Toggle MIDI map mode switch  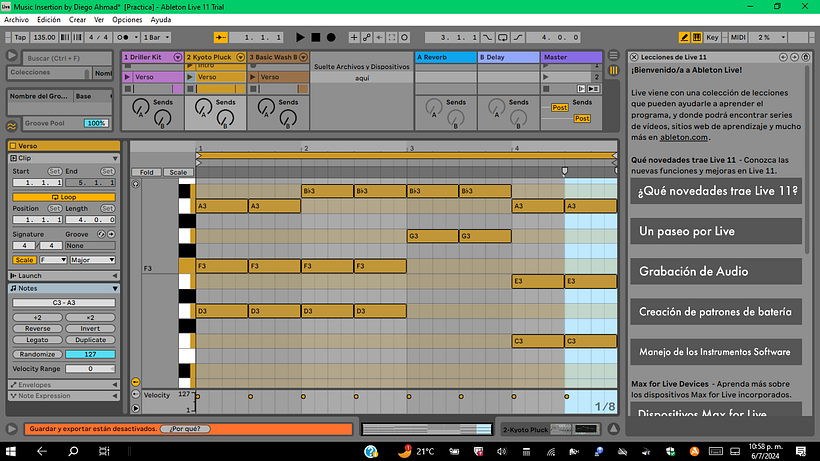click(x=738, y=37)
